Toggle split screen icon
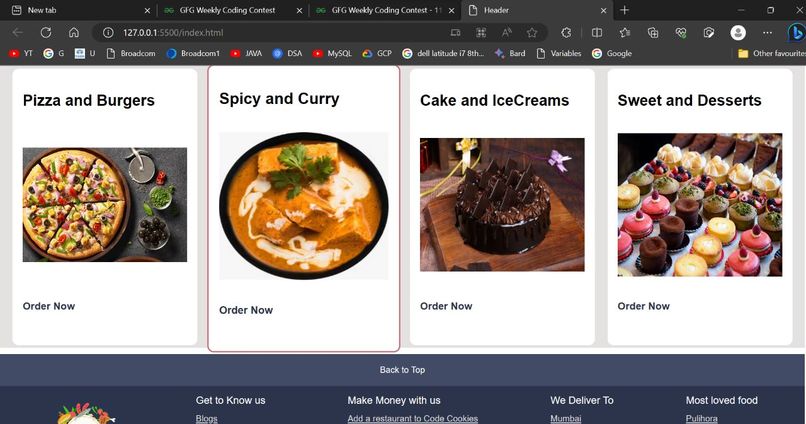Viewport: 806px width, 424px height. tap(597, 32)
